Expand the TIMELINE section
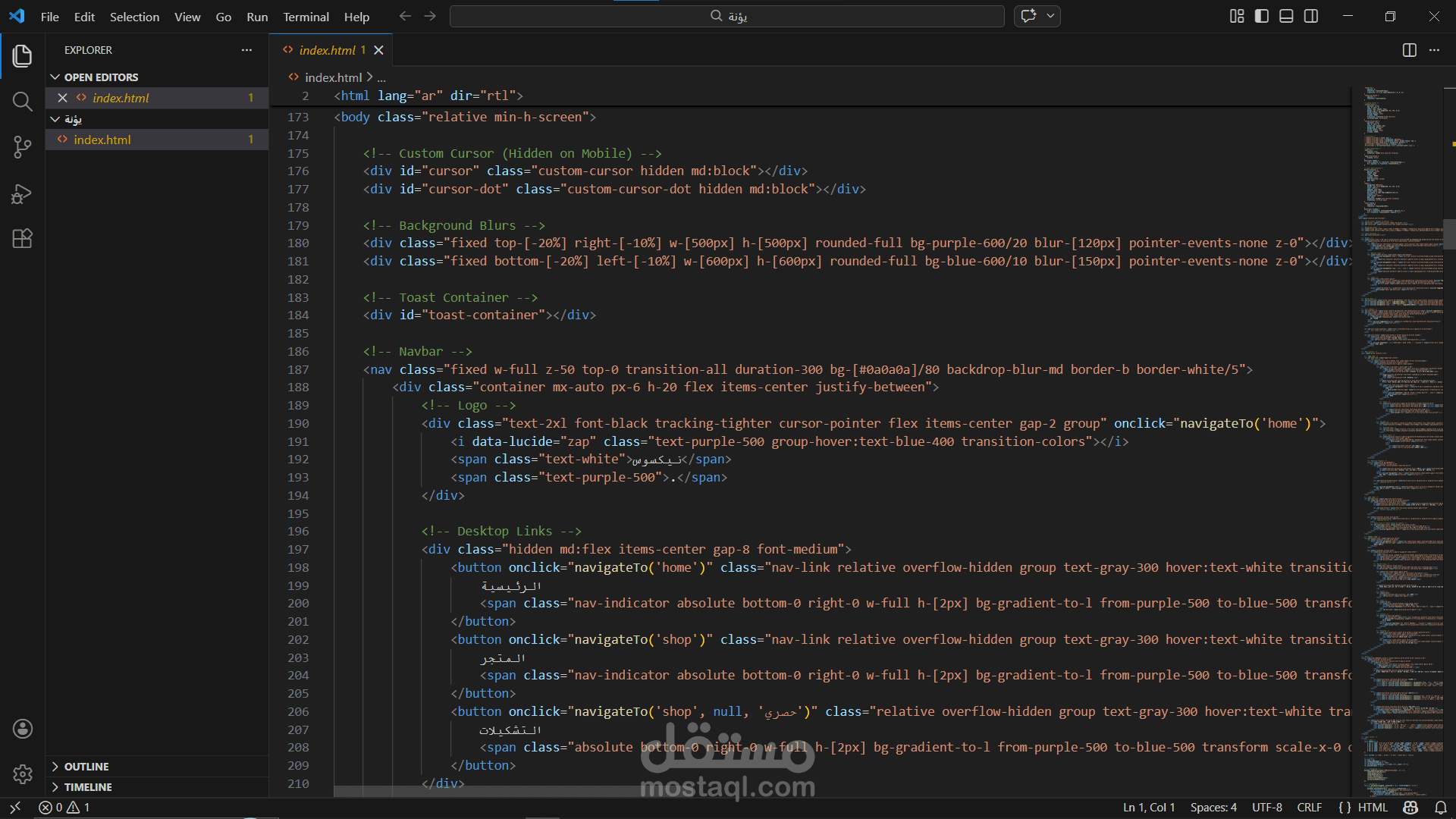 point(87,787)
